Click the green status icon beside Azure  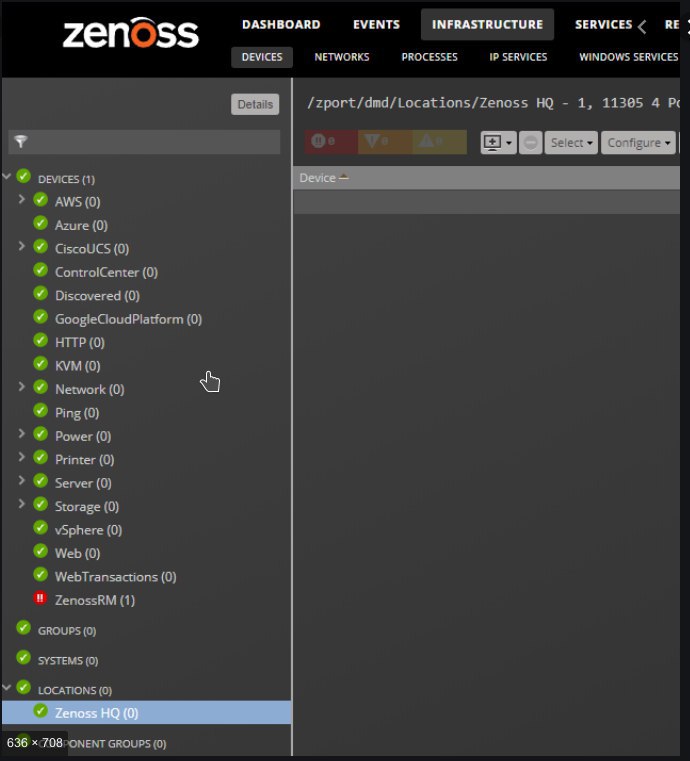[41, 224]
